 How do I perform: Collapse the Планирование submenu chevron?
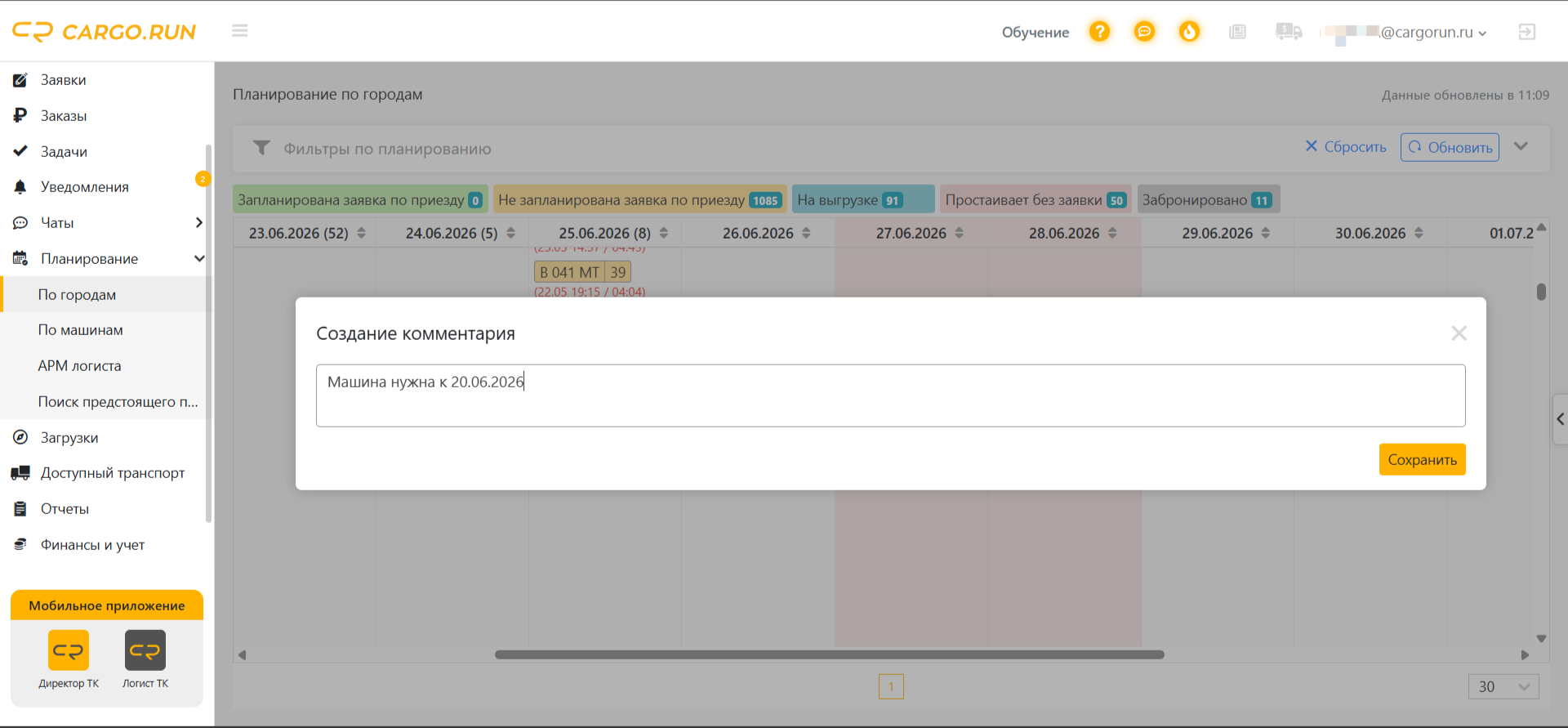click(x=198, y=258)
